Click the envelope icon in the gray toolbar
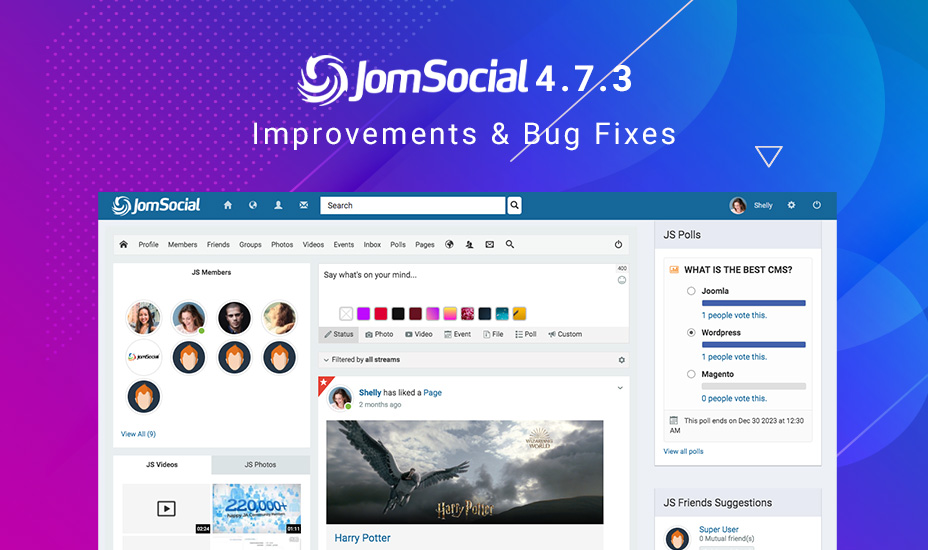 coord(489,245)
